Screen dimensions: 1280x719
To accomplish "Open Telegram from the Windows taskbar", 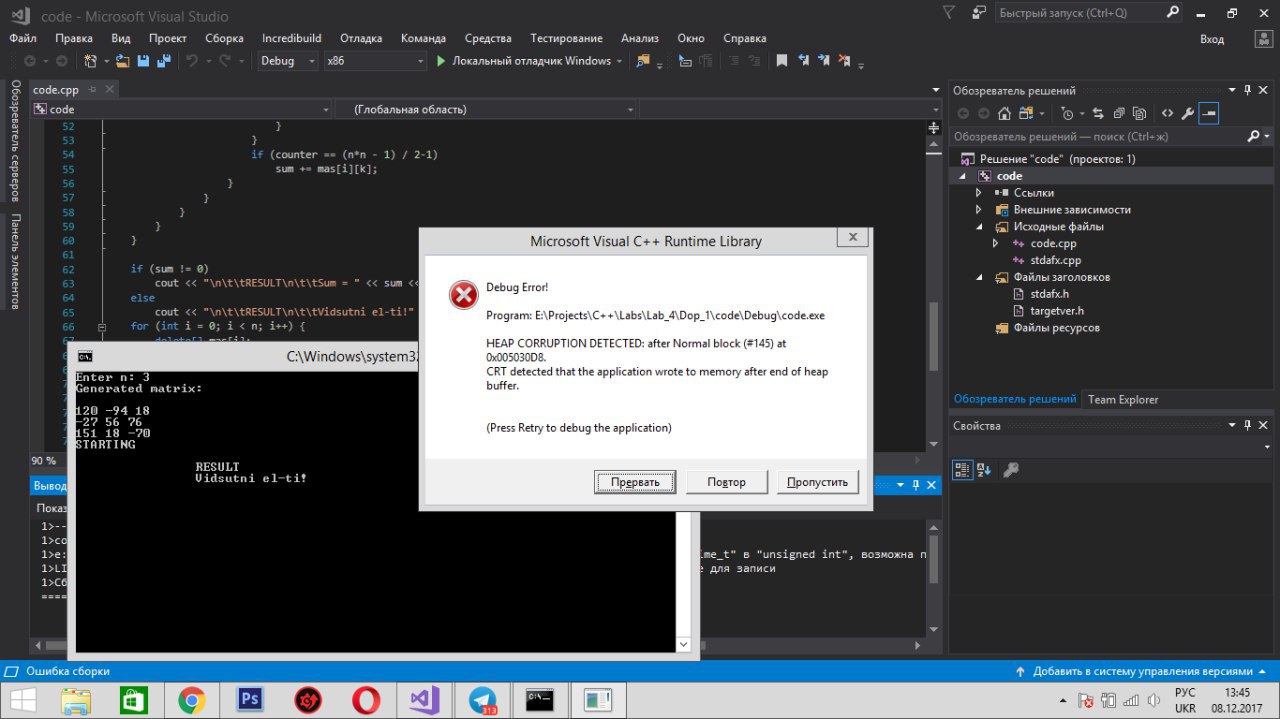I will point(483,699).
